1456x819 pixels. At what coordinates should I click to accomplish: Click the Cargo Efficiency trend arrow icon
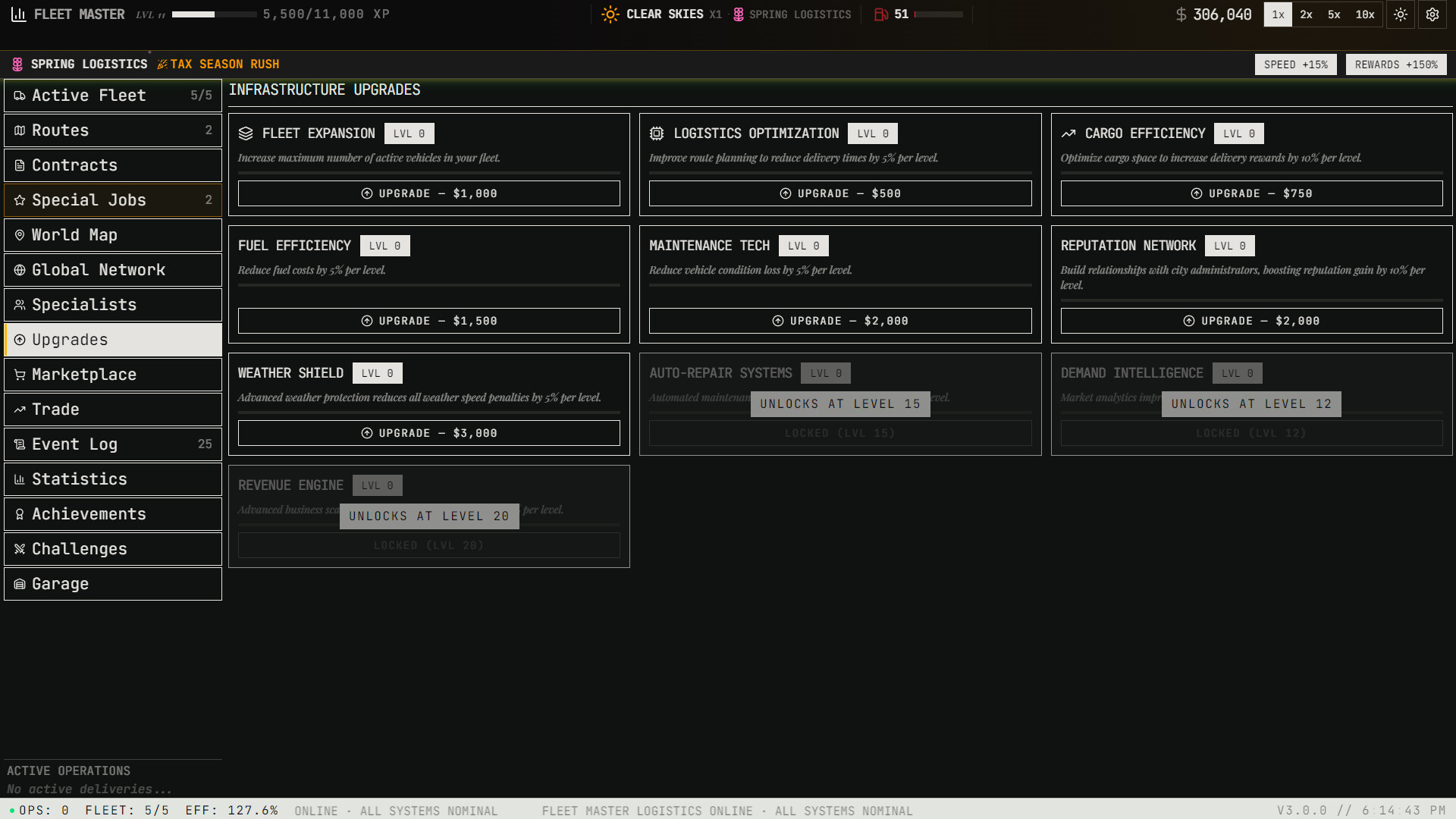click(1068, 133)
